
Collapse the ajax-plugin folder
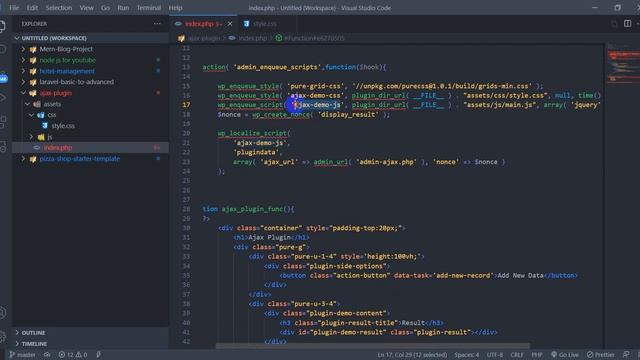click(23, 93)
